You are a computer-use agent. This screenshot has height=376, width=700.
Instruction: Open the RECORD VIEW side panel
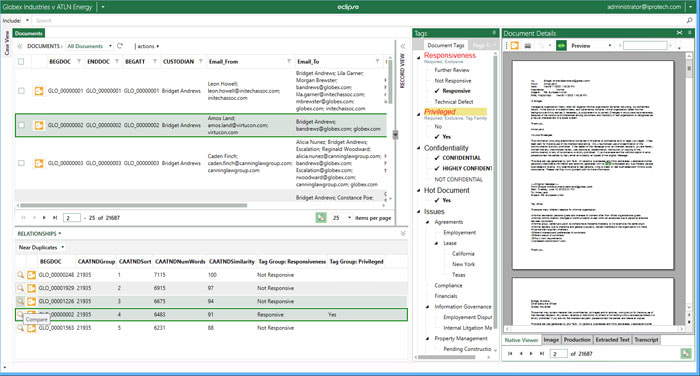pos(402,71)
